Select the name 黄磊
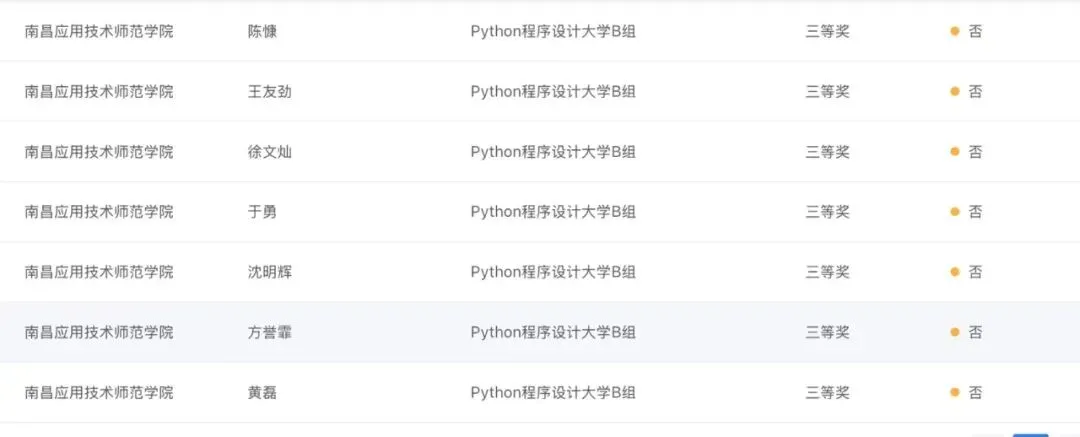 [x=262, y=393]
